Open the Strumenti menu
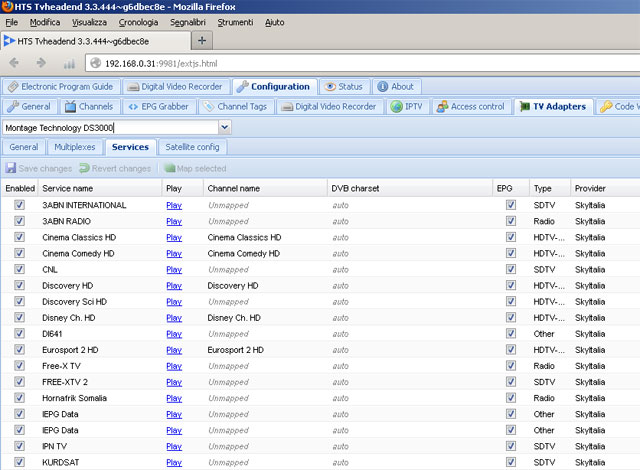Image resolution: width=640 pixels, height=470 pixels. (x=235, y=22)
